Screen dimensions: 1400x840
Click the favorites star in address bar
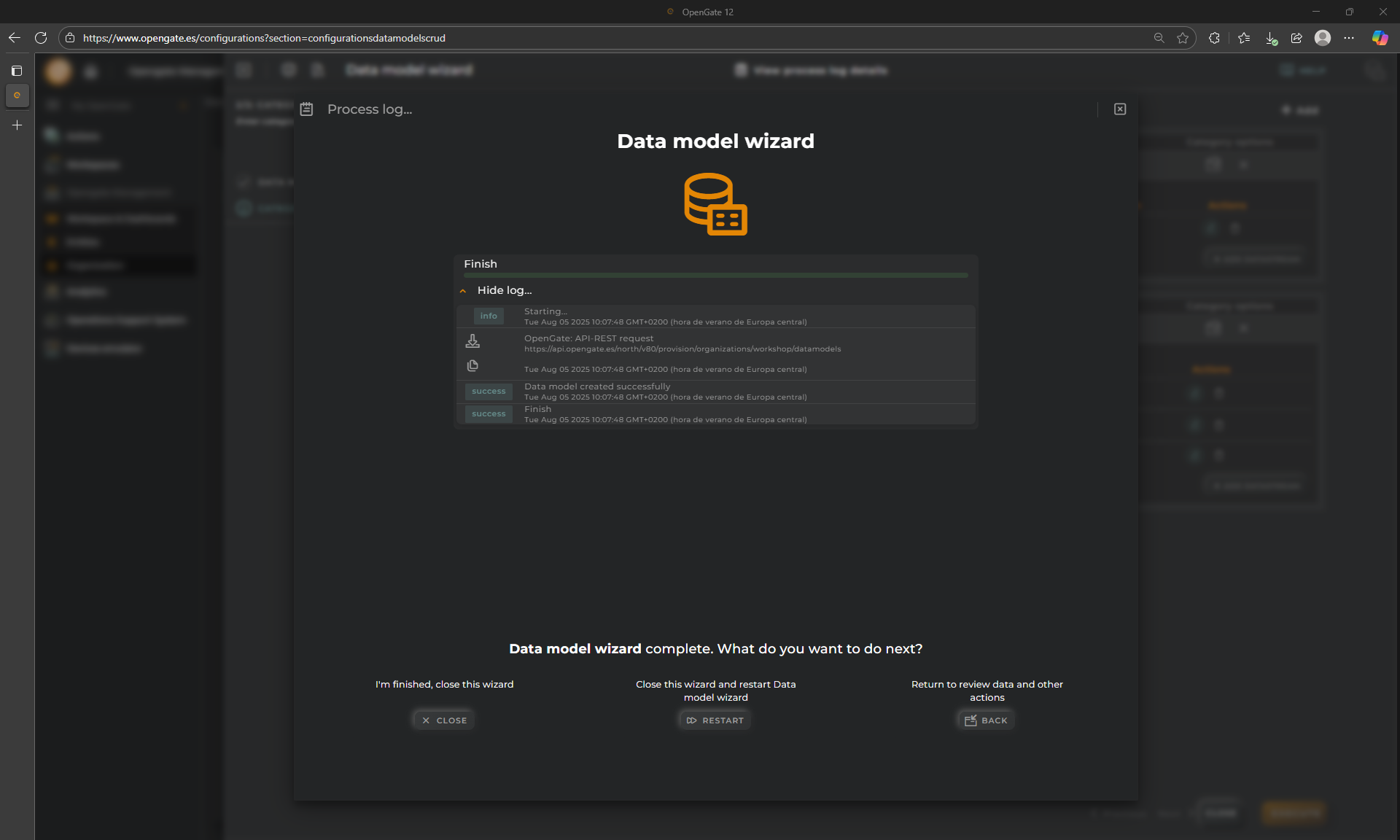click(x=1183, y=38)
